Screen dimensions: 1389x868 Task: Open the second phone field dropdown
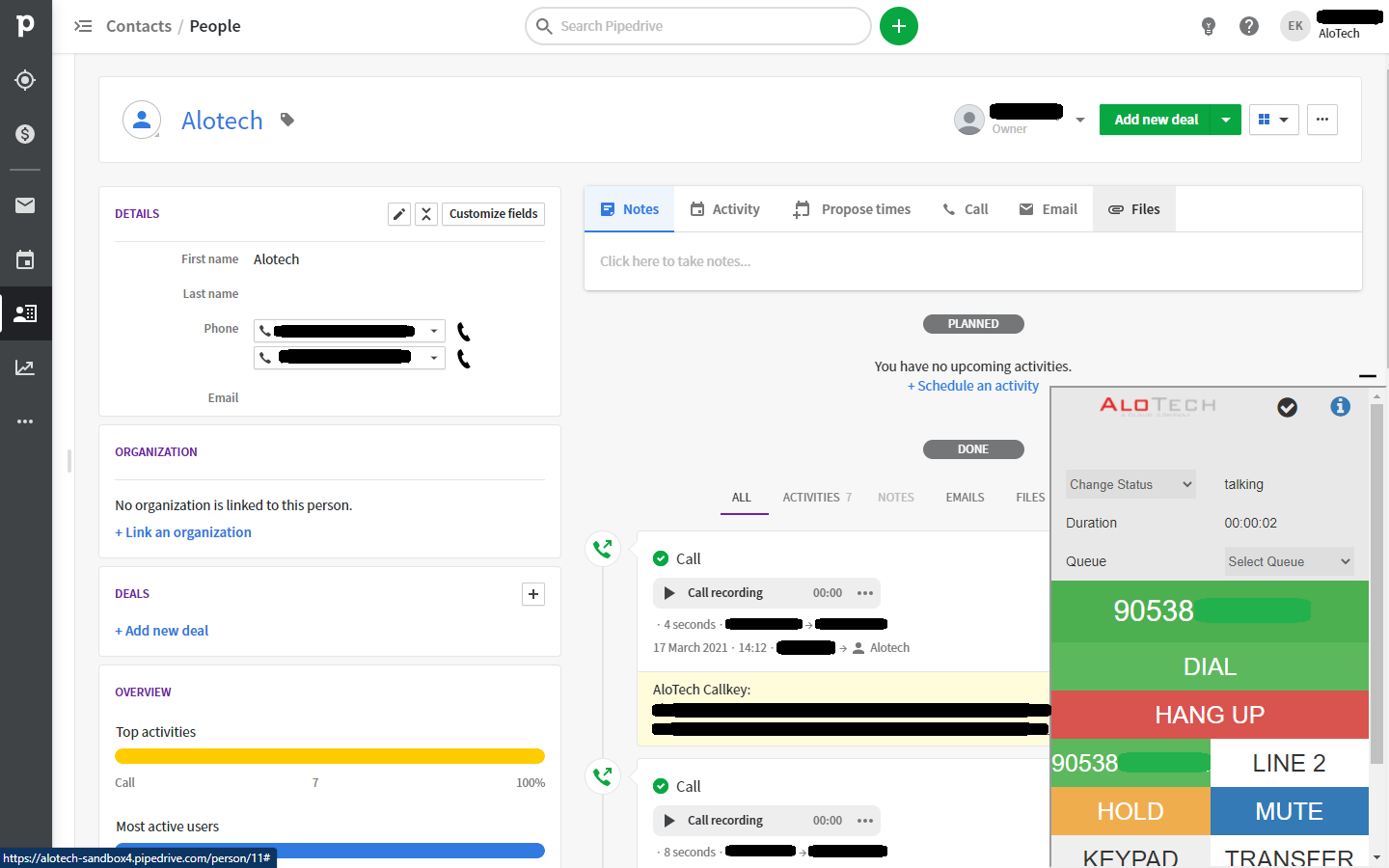[x=434, y=358]
